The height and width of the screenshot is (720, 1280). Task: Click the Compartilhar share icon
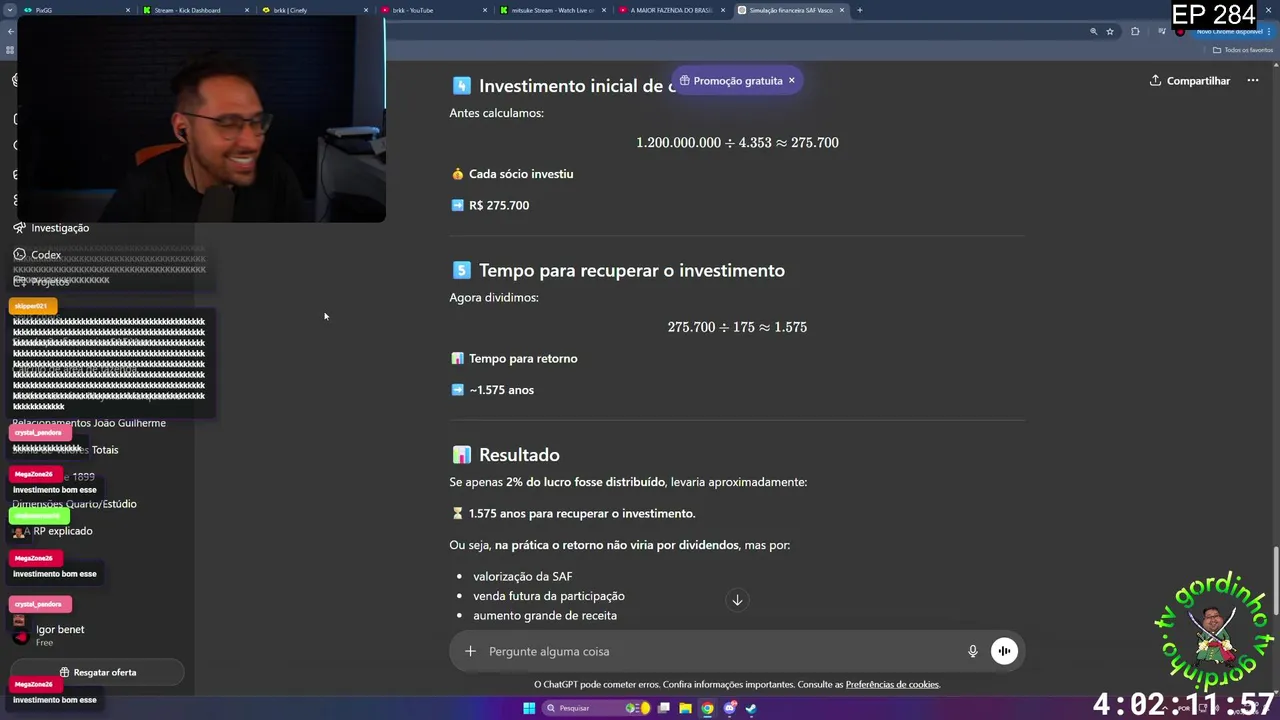coord(1155,81)
